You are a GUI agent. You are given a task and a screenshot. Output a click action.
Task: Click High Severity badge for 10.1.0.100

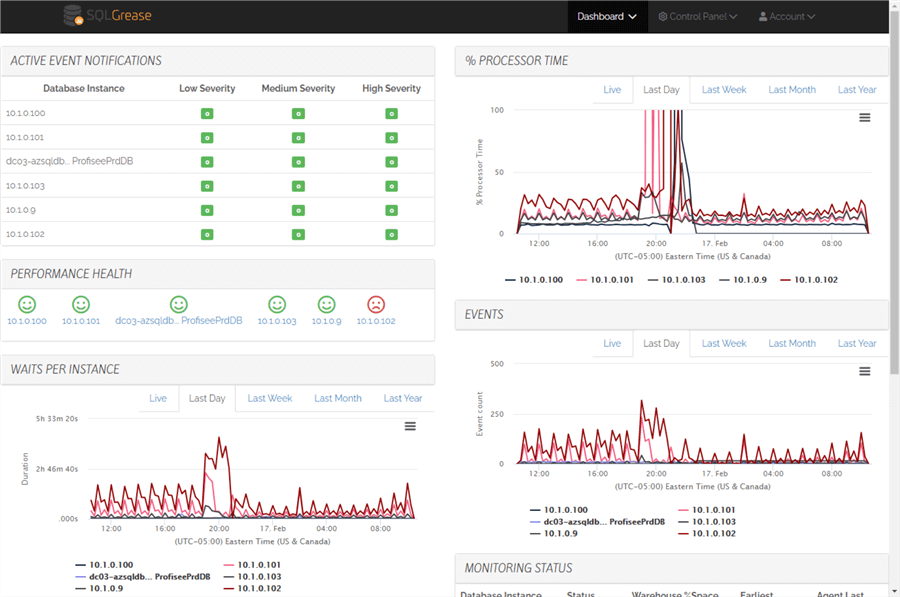pyautogui.click(x=391, y=114)
